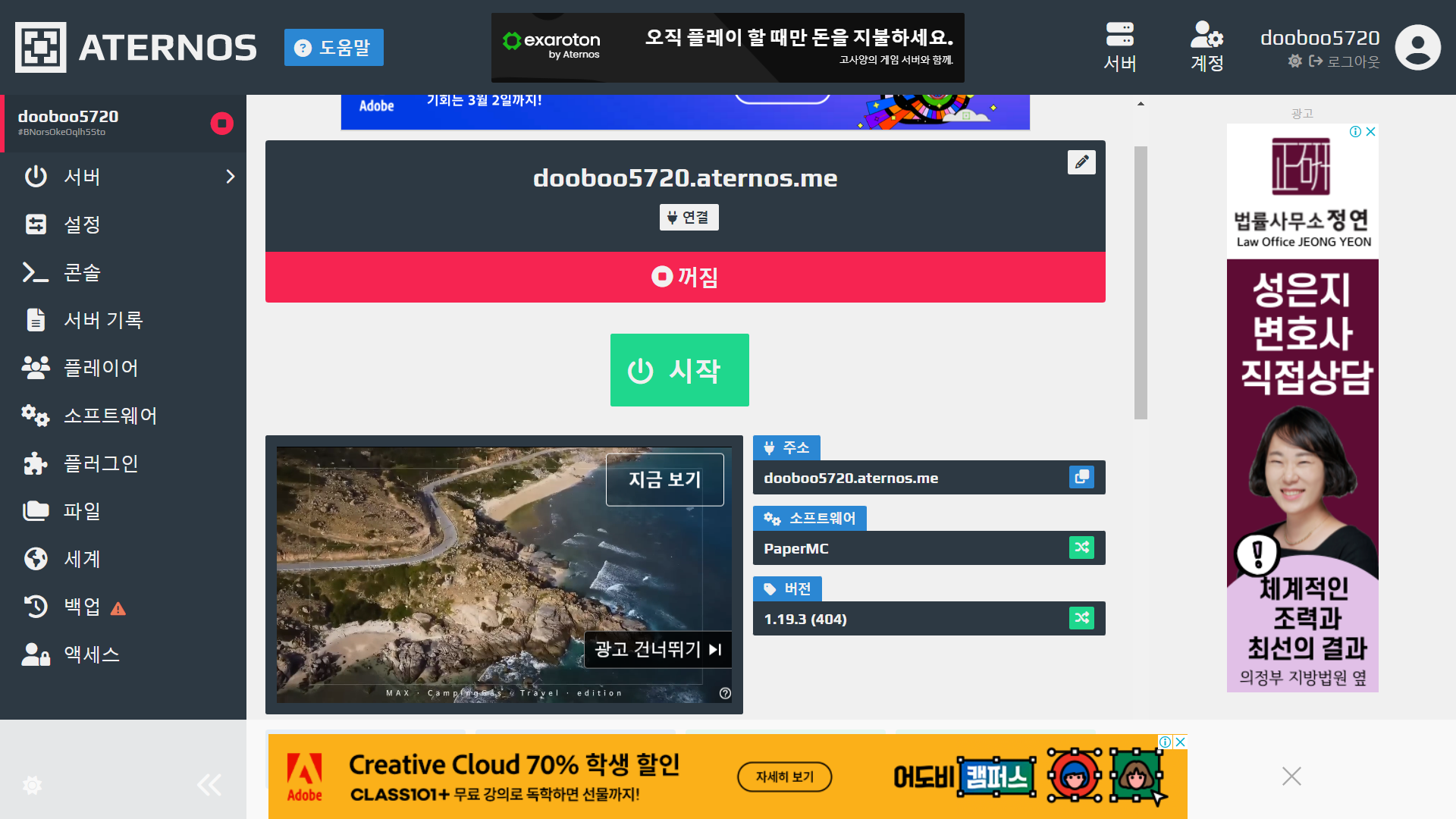Click the shuffle icon next to PaperMC

(x=1081, y=548)
